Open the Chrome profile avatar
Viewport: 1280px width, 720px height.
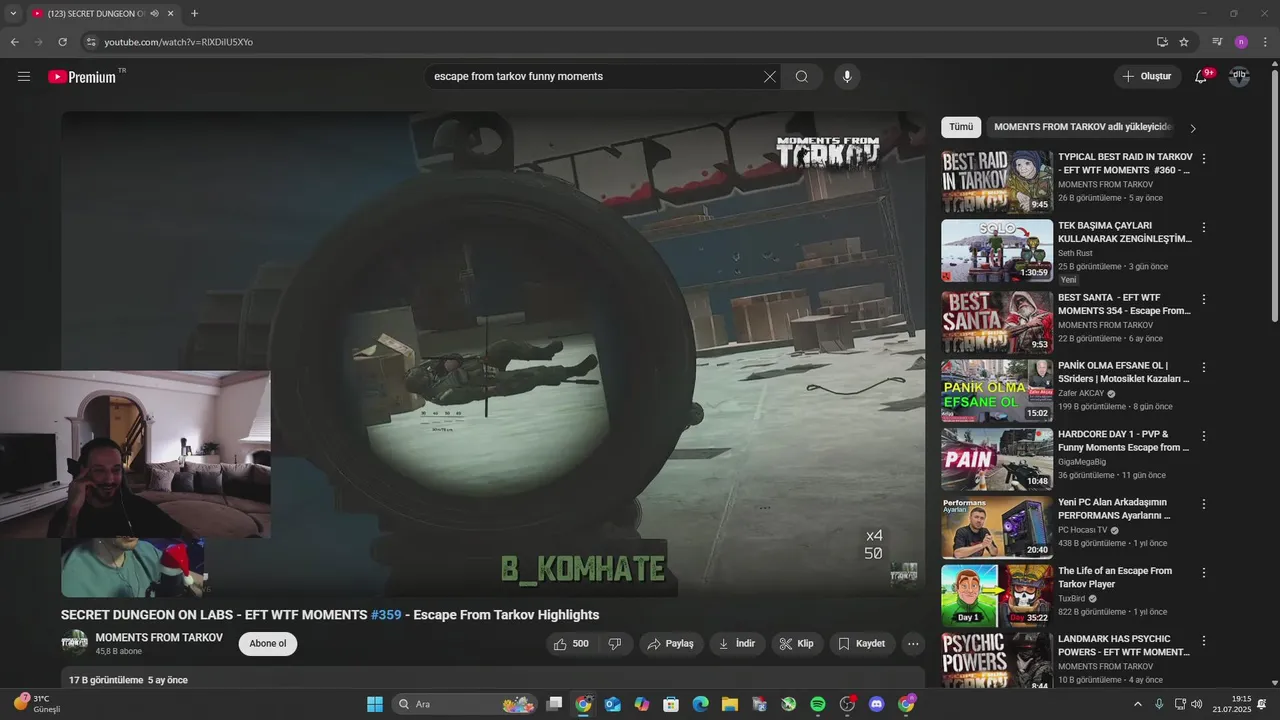click(x=1241, y=42)
